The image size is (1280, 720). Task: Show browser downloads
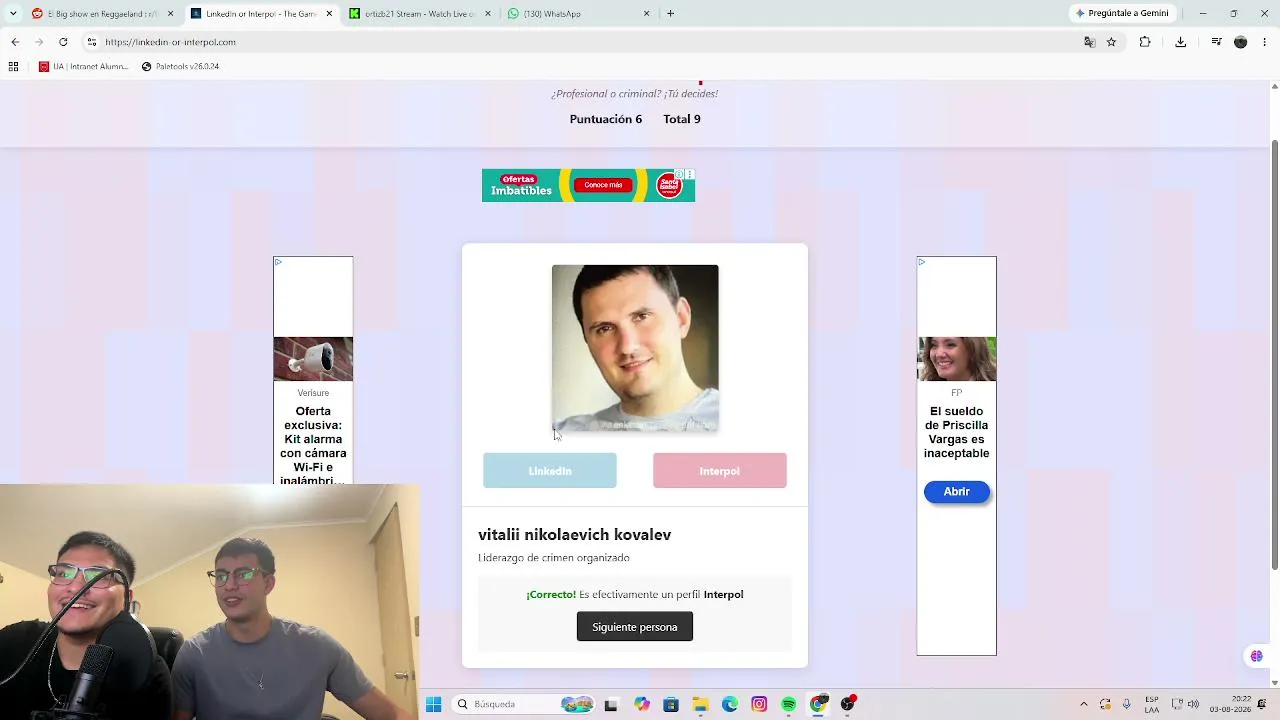point(1180,42)
